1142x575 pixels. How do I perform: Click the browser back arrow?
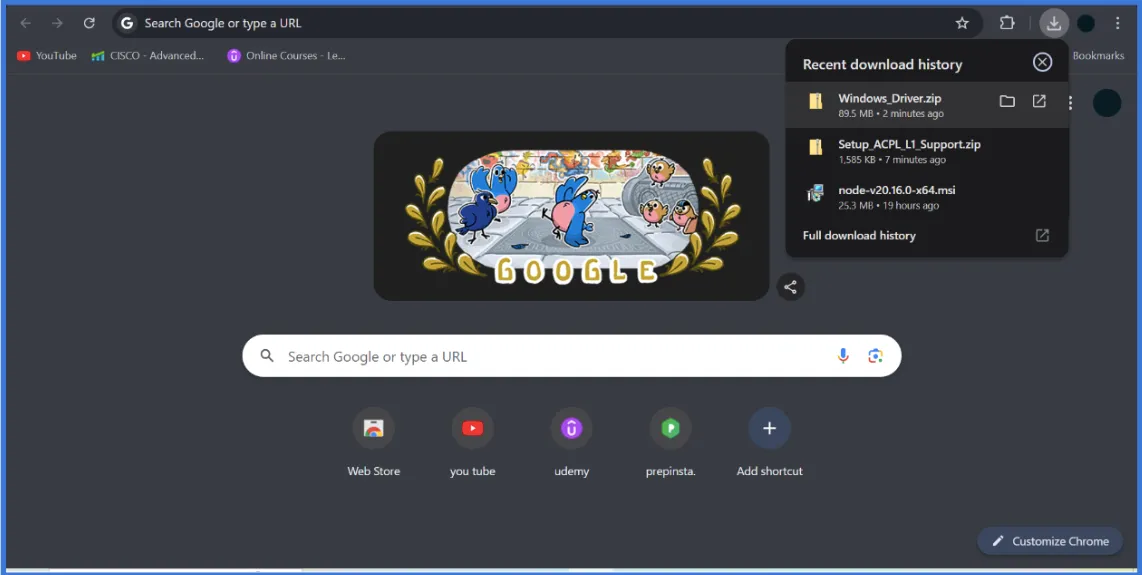[x=25, y=23]
